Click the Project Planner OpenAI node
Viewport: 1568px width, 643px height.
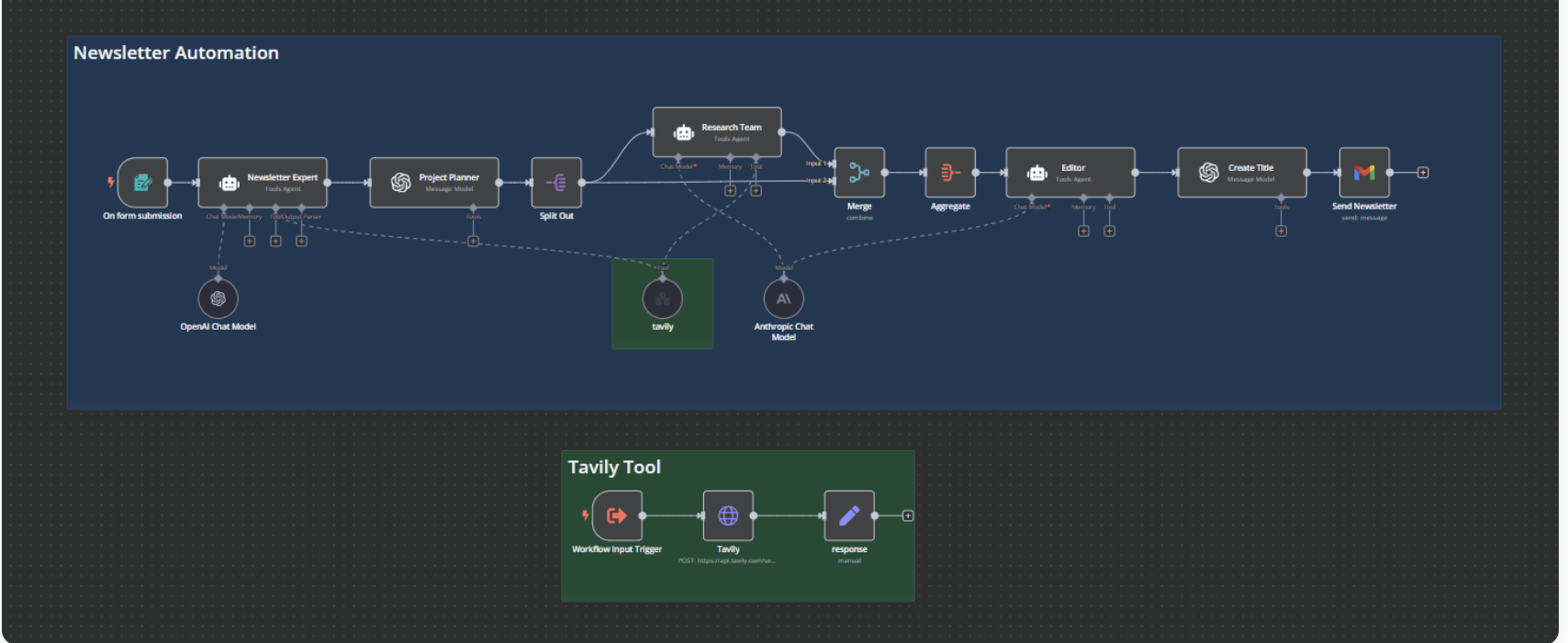point(434,182)
